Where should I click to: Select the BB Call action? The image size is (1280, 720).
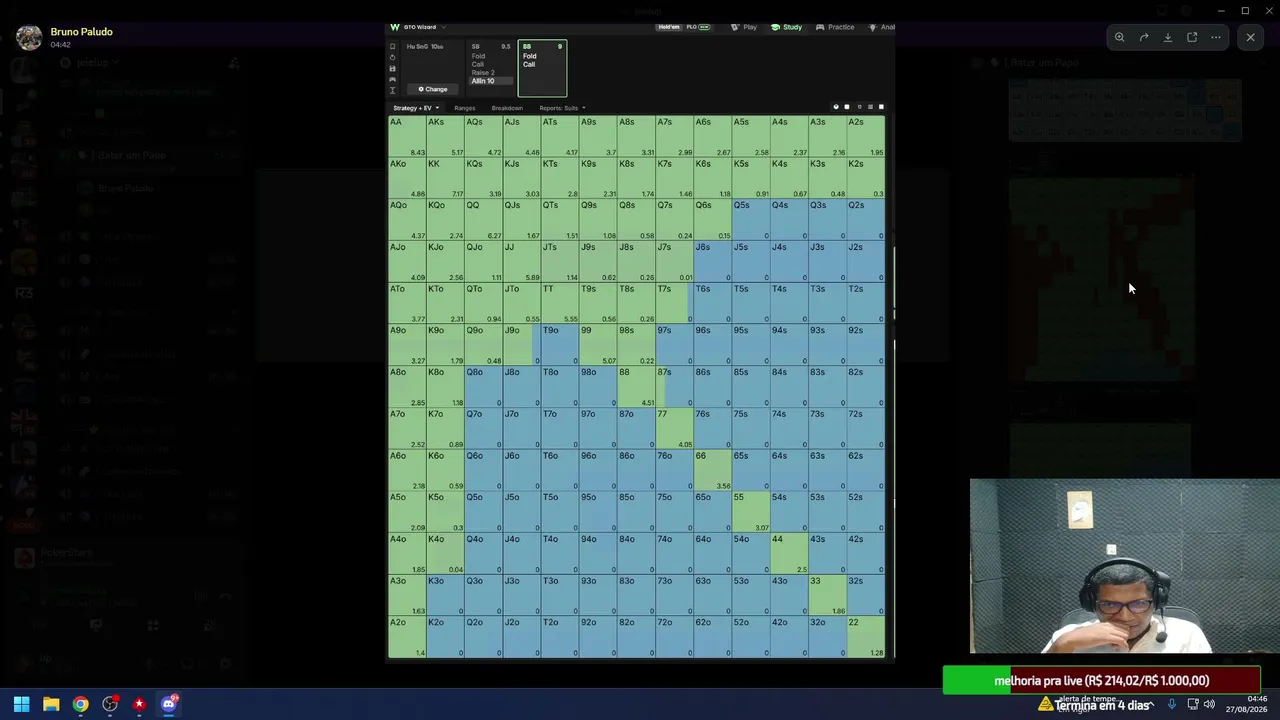pyautogui.click(x=529, y=64)
